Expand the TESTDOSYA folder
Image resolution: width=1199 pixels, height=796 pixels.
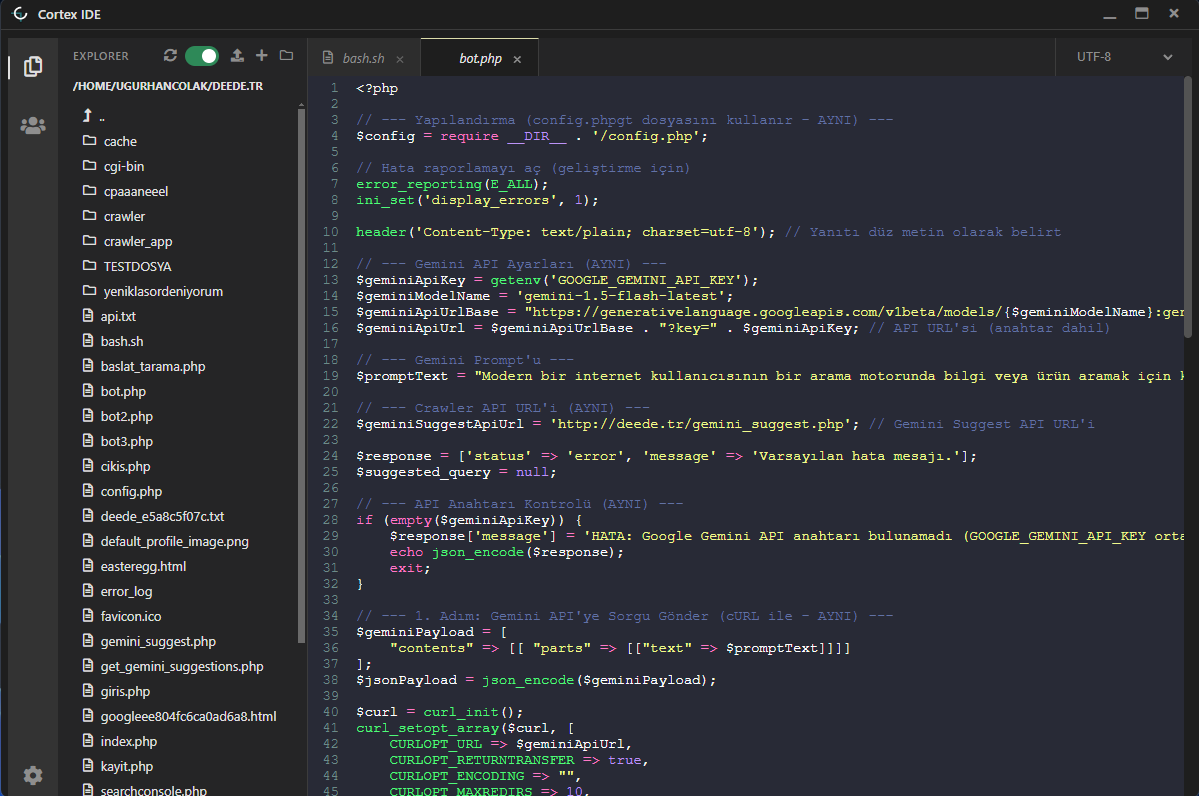pyautogui.click(x=137, y=266)
